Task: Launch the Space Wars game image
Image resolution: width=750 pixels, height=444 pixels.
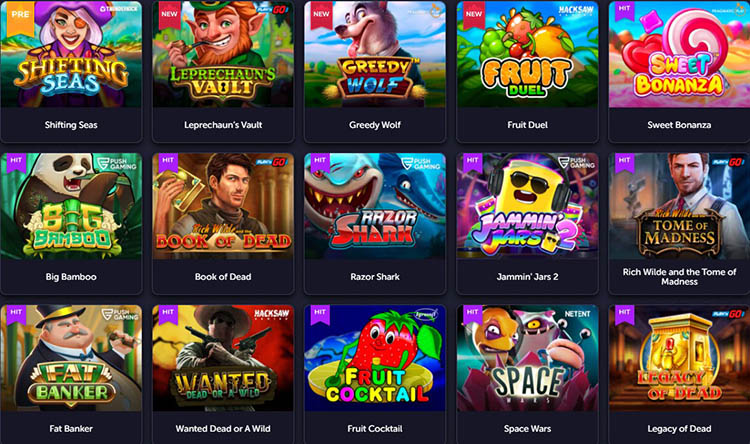Action: pyautogui.click(x=527, y=358)
